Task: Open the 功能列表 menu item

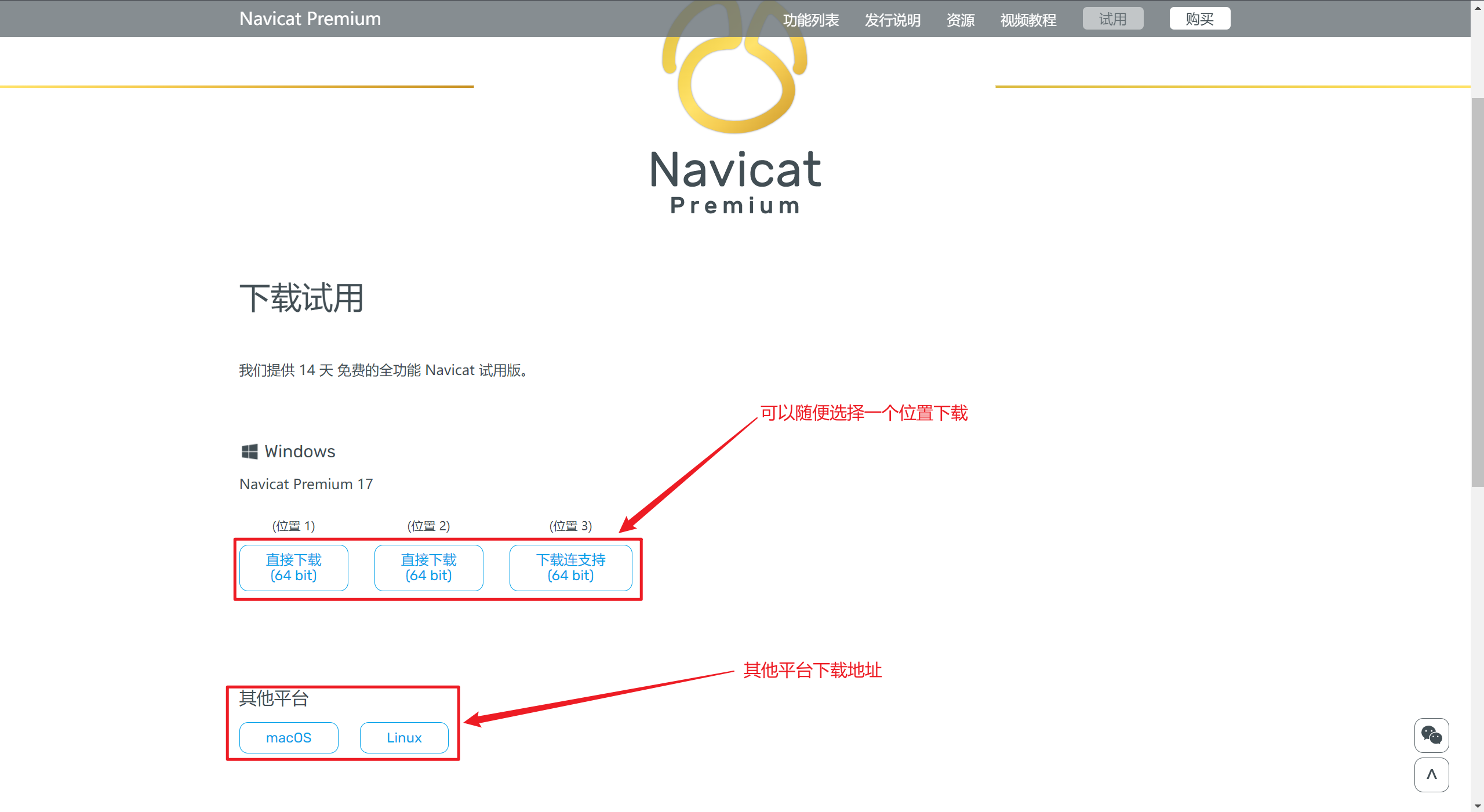Action: tap(810, 20)
